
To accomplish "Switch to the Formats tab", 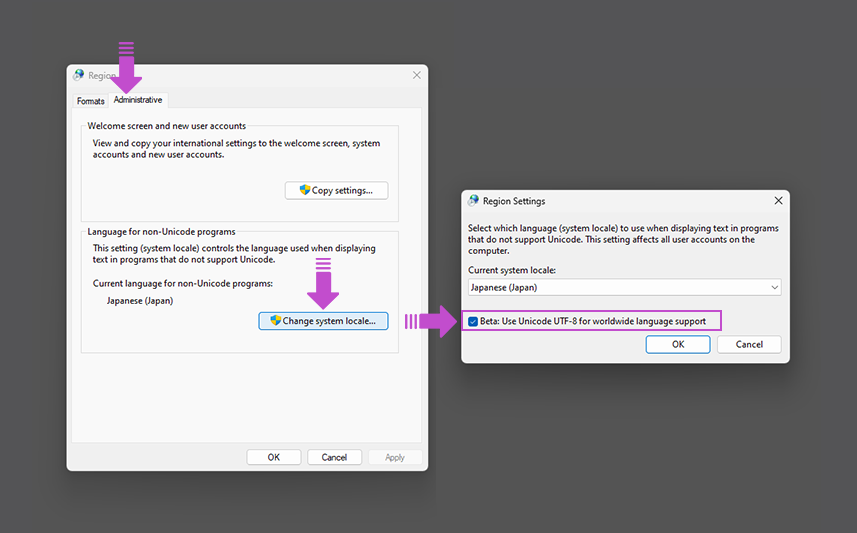I will point(90,101).
